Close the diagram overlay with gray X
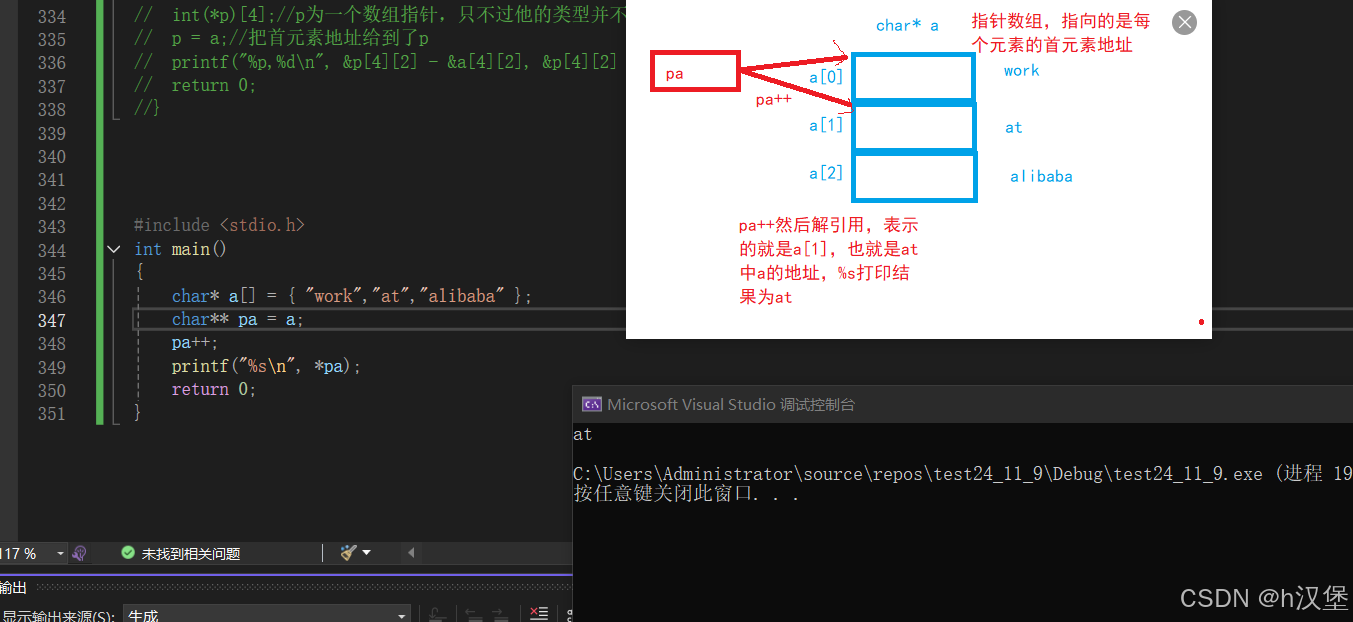The height and width of the screenshot is (622, 1353). (x=1184, y=22)
